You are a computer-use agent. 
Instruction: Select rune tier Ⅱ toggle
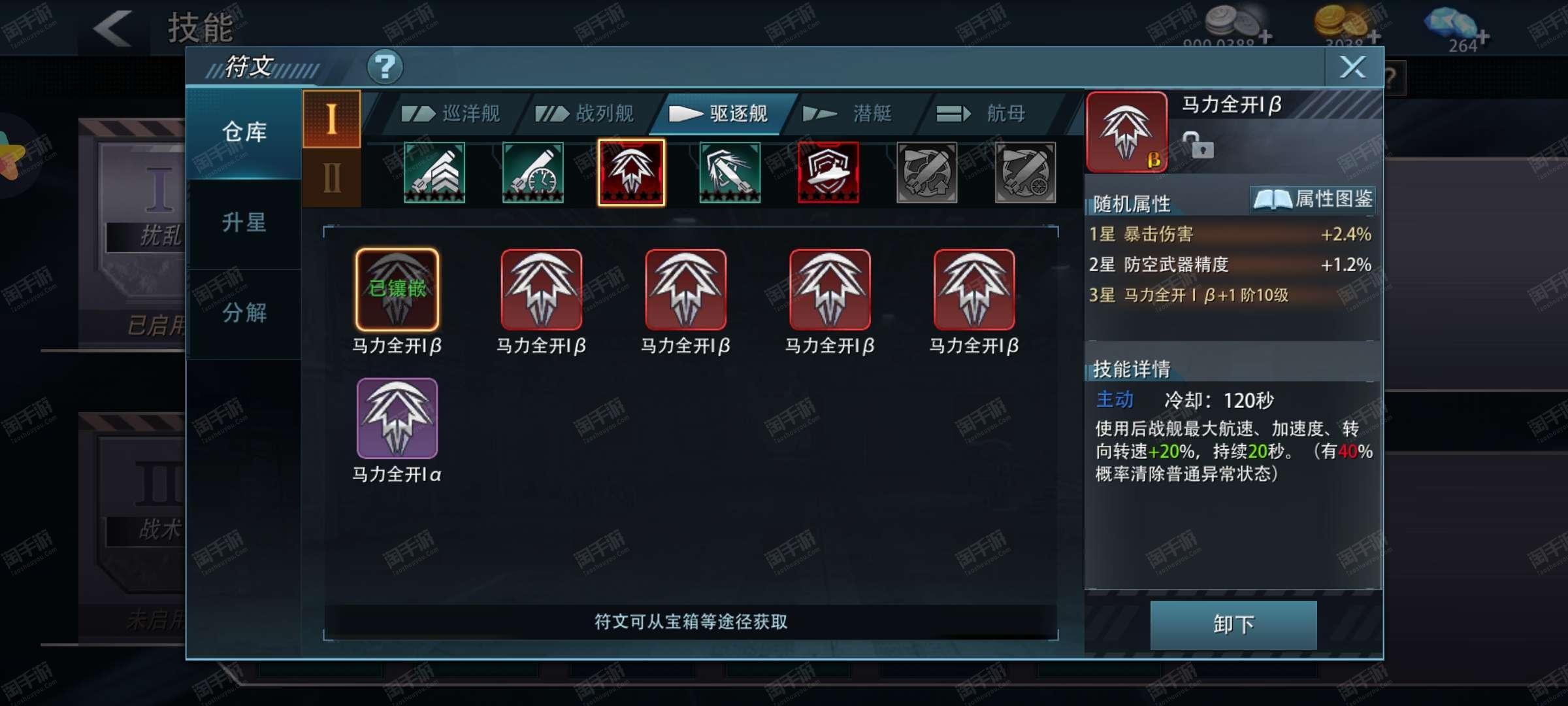click(x=332, y=177)
